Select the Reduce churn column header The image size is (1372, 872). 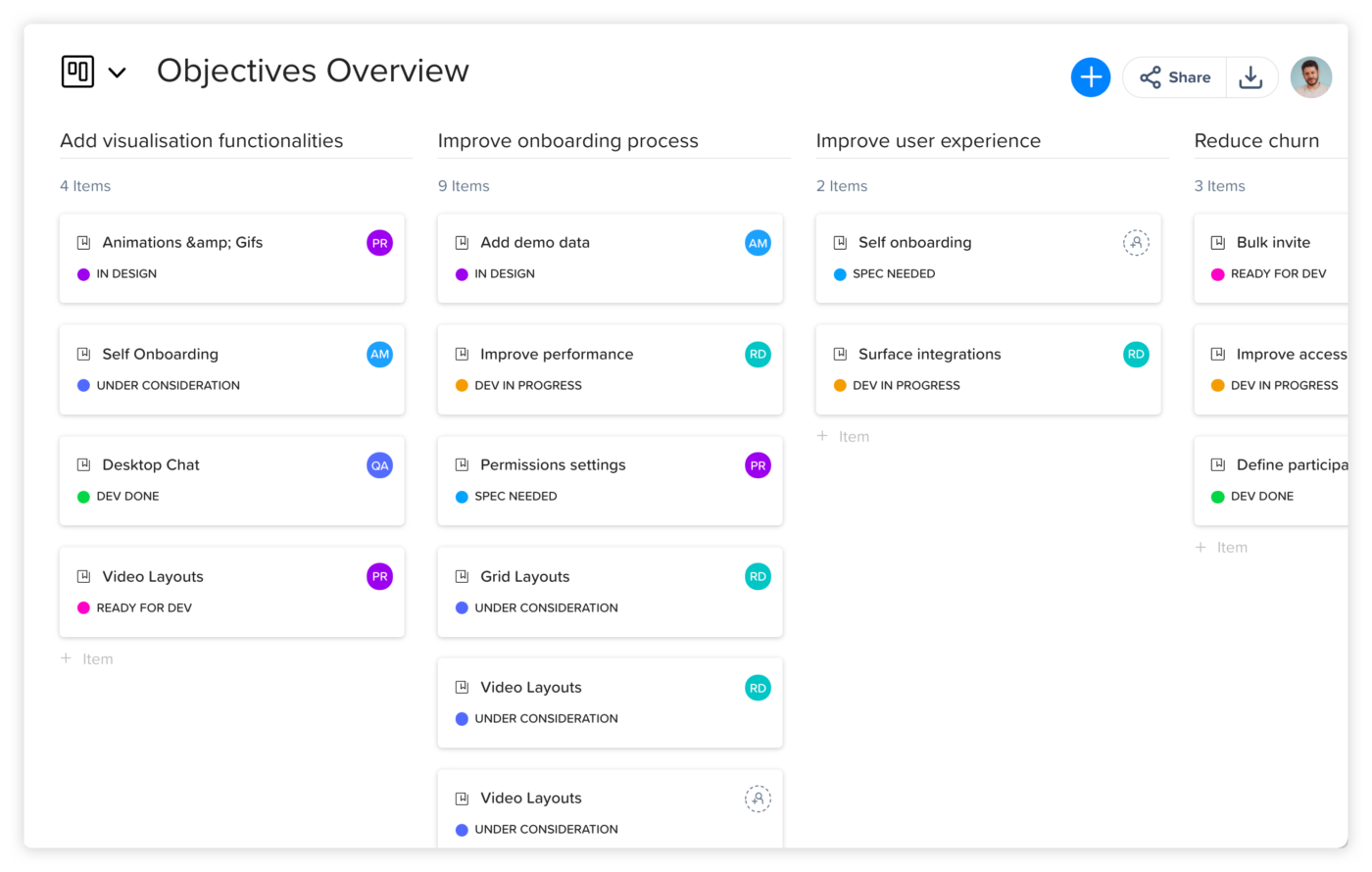click(1256, 141)
